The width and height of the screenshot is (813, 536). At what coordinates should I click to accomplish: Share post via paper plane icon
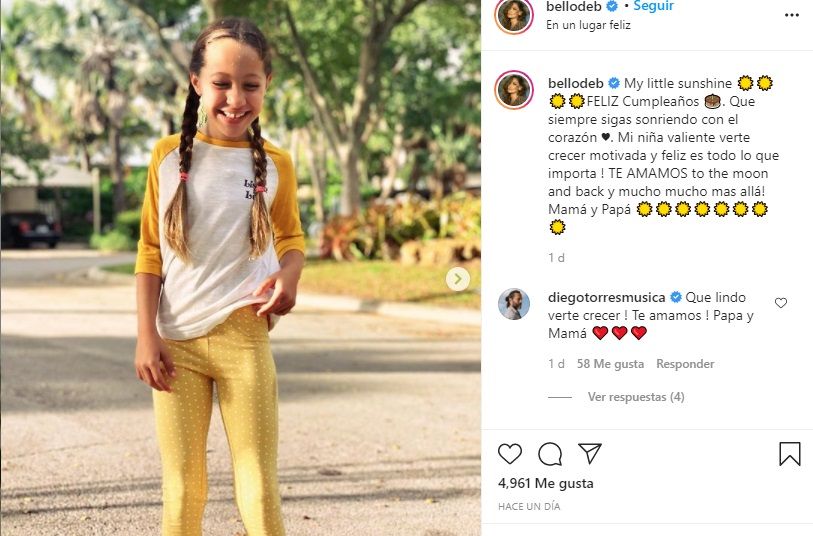click(x=590, y=454)
